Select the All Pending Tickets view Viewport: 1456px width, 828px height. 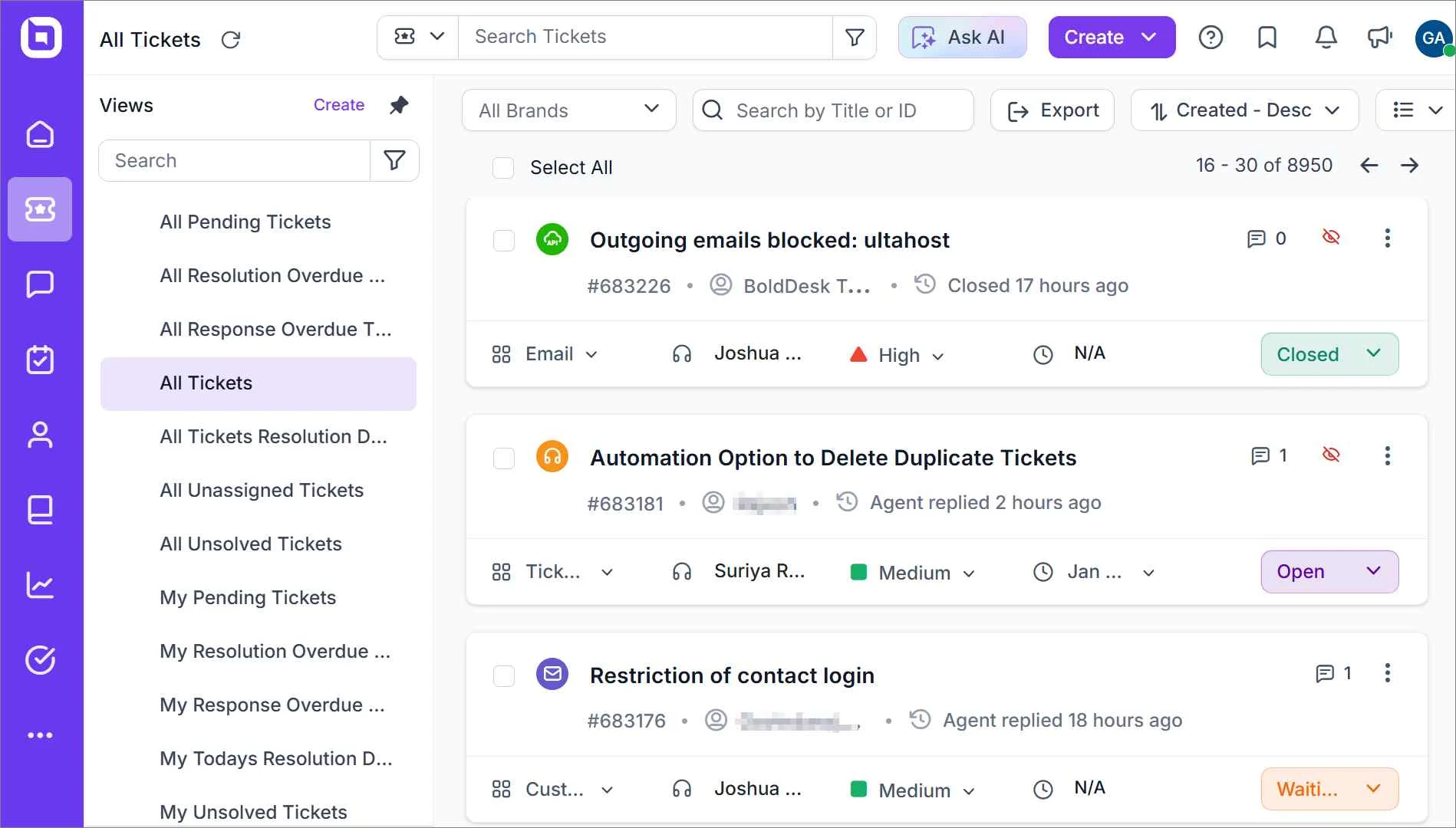click(x=259, y=222)
